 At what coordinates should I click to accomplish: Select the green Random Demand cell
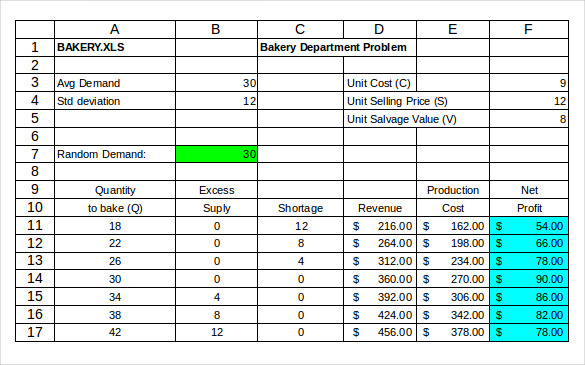click(216, 154)
